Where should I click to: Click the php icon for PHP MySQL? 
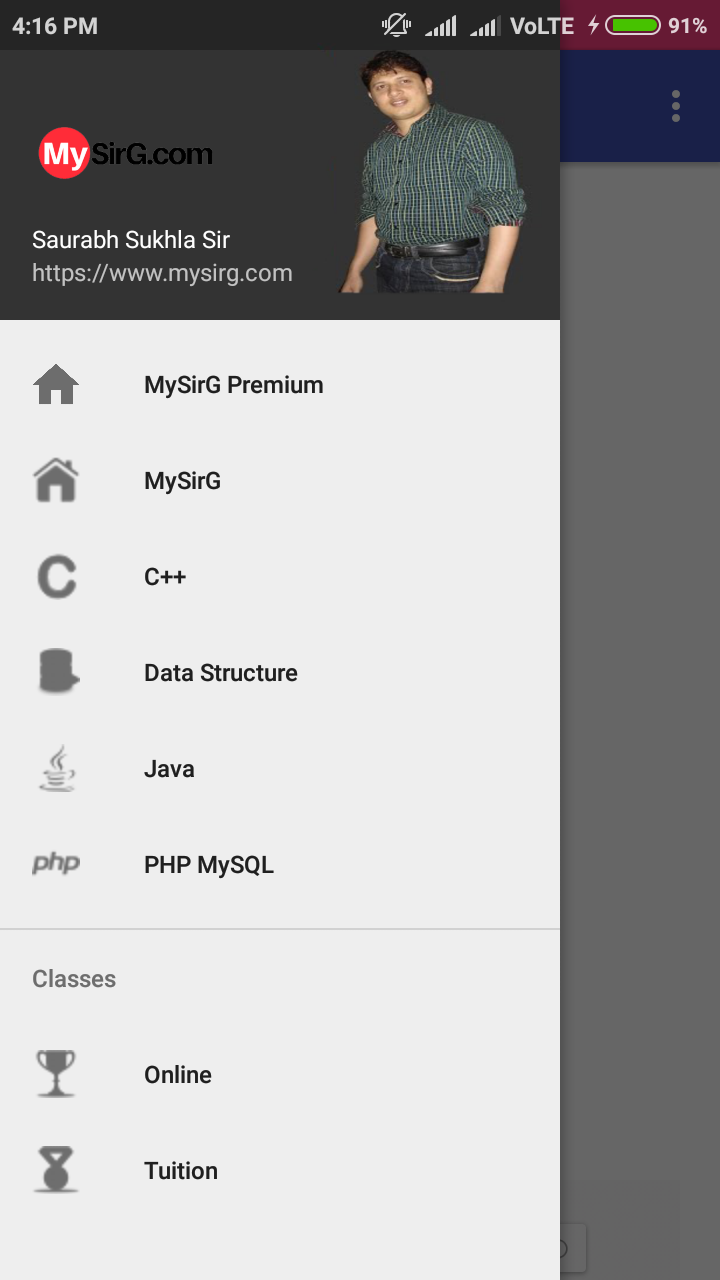(x=57, y=864)
